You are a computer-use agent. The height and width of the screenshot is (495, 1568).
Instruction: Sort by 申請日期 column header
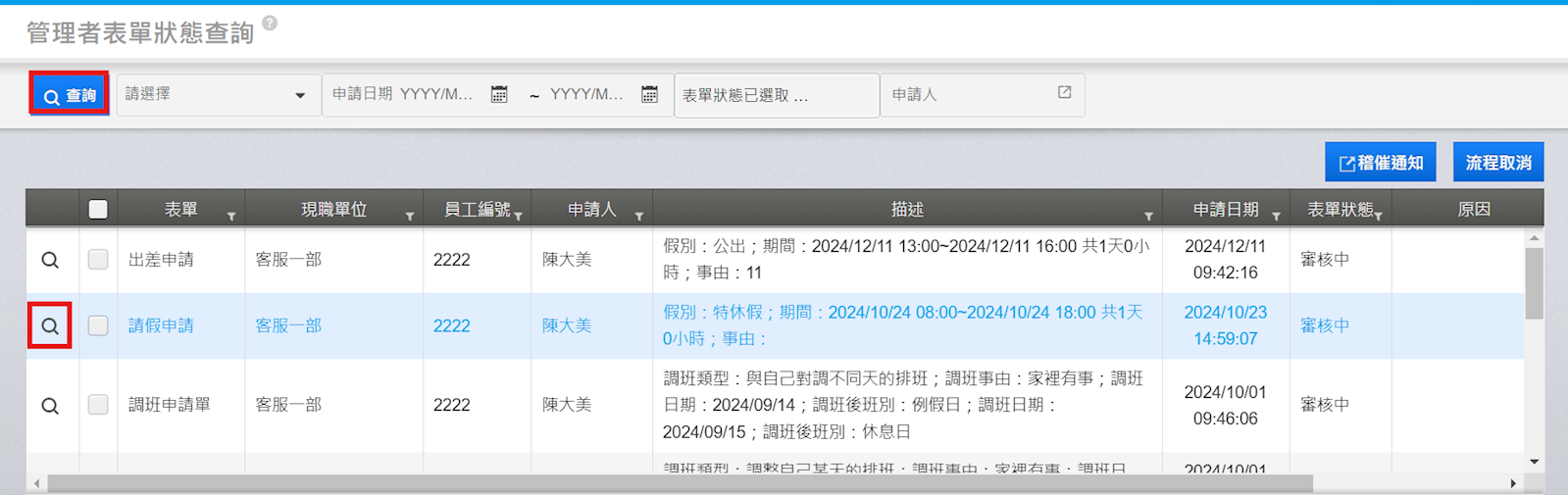pyautogui.click(x=1225, y=210)
